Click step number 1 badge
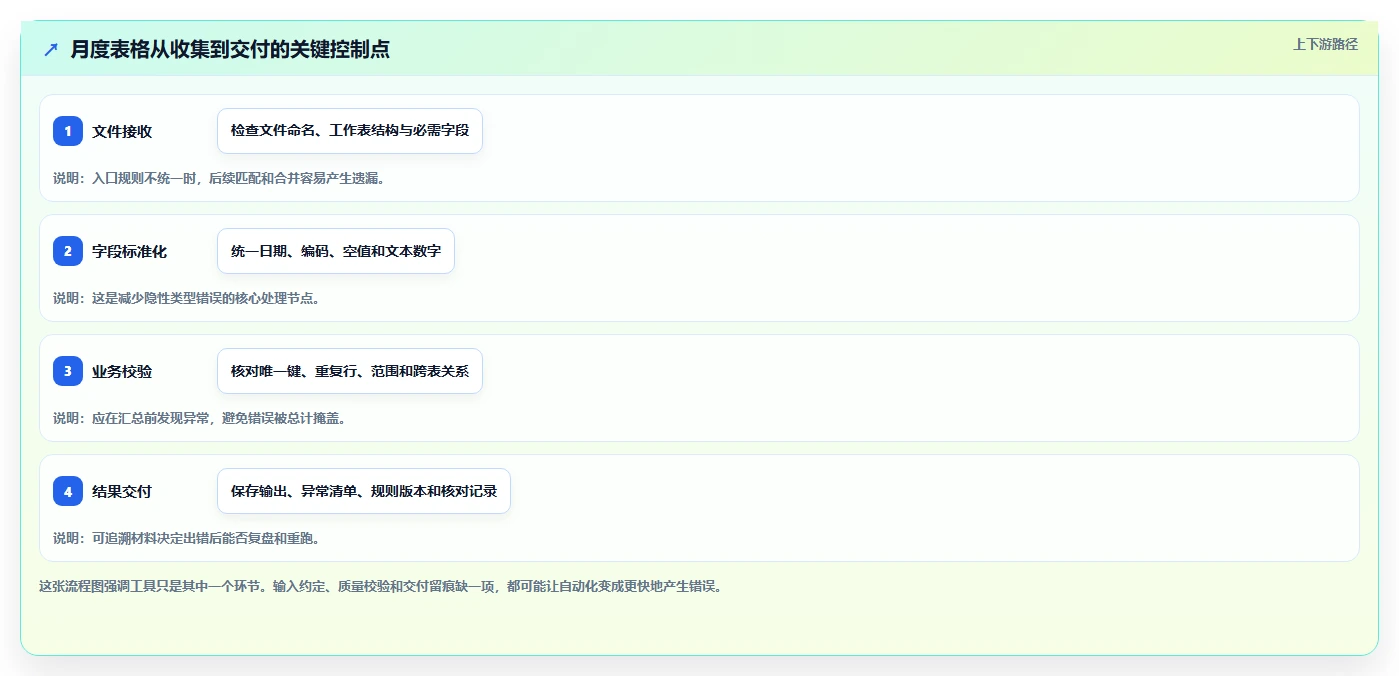Viewport: 1399px width, 676px height. pyautogui.click(x=68, y=131)
